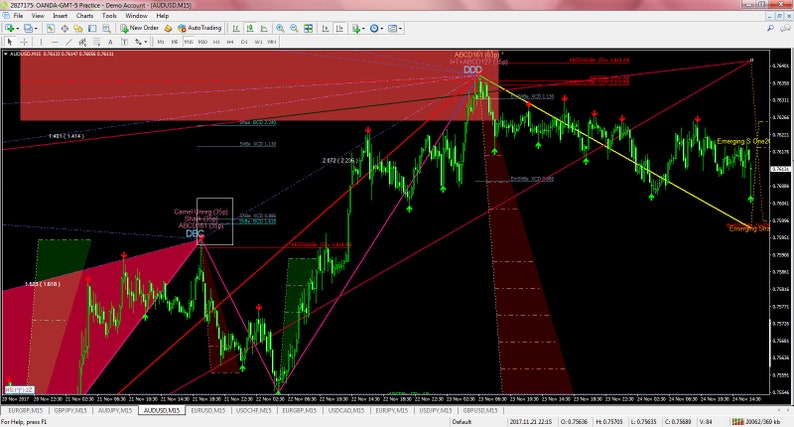Click the DDD pattern label on chart
The width and height of the screenshot is (794, 427).
click(472, 70)
